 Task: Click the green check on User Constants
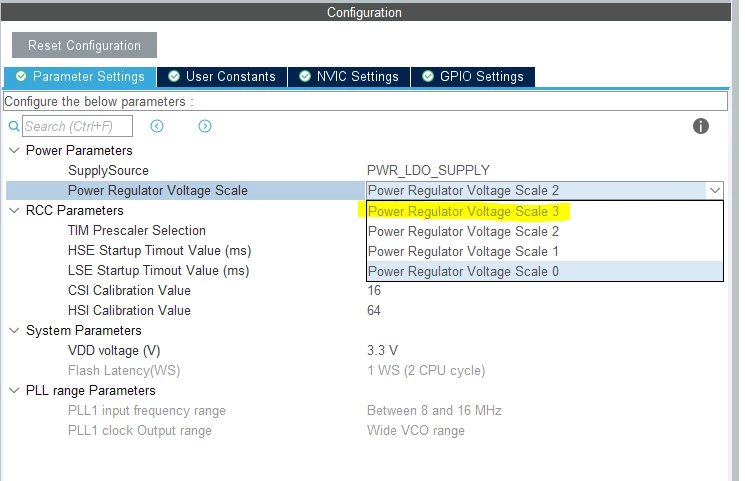pyautogui.click(x=174, y=76)
